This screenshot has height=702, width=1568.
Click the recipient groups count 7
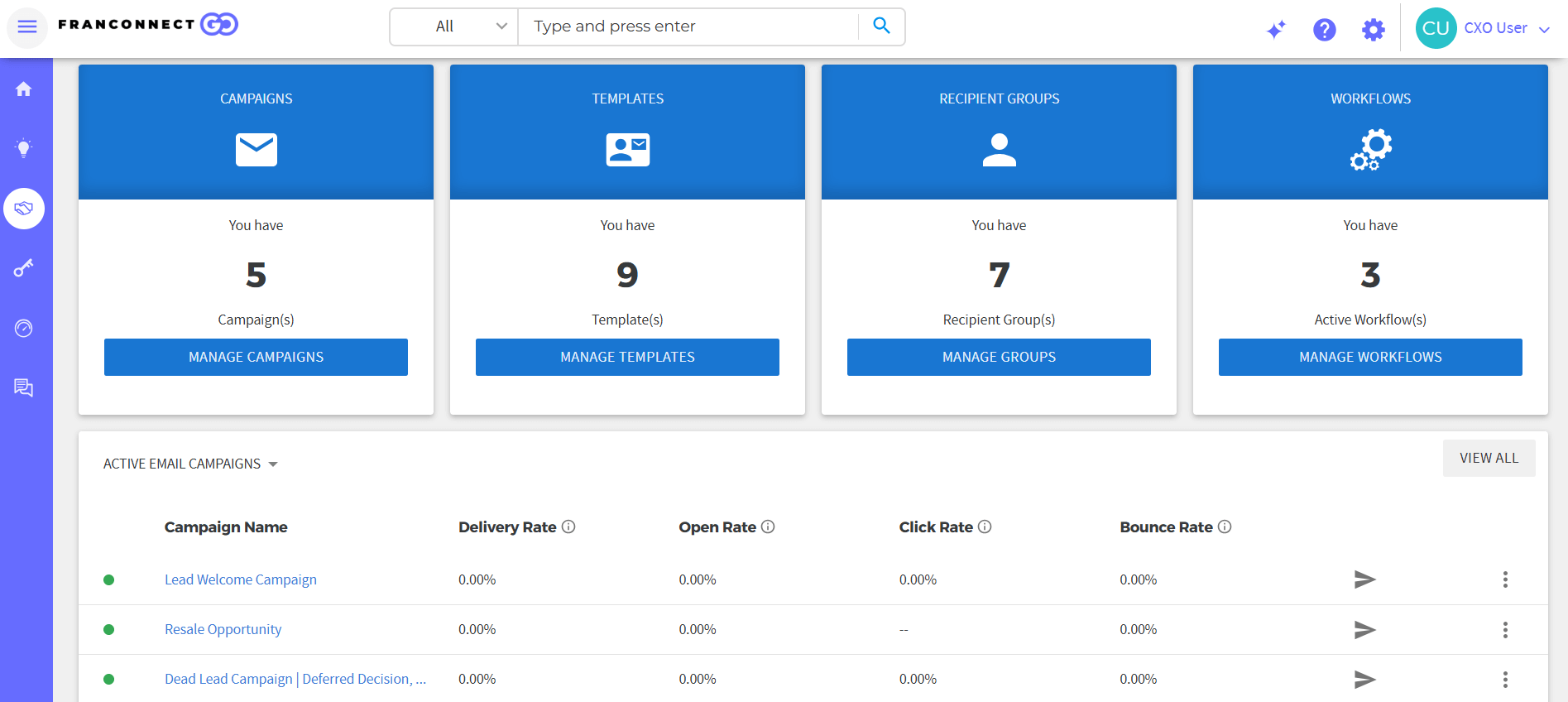click(1000, 275)
